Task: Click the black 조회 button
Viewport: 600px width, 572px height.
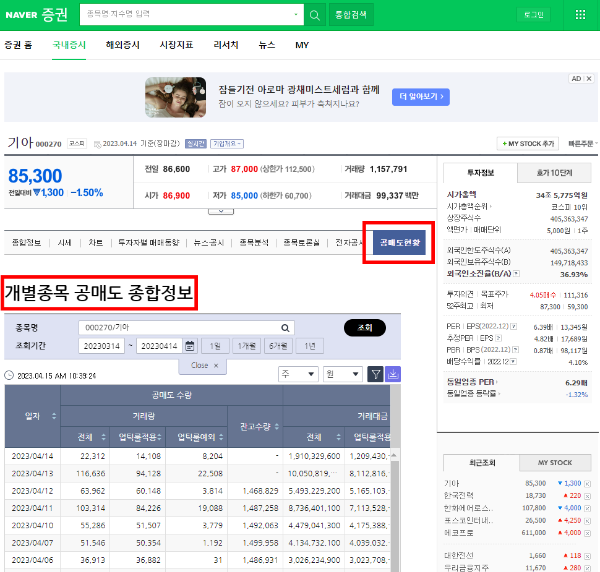Action: pyautogui.click(x=365, y=328)
